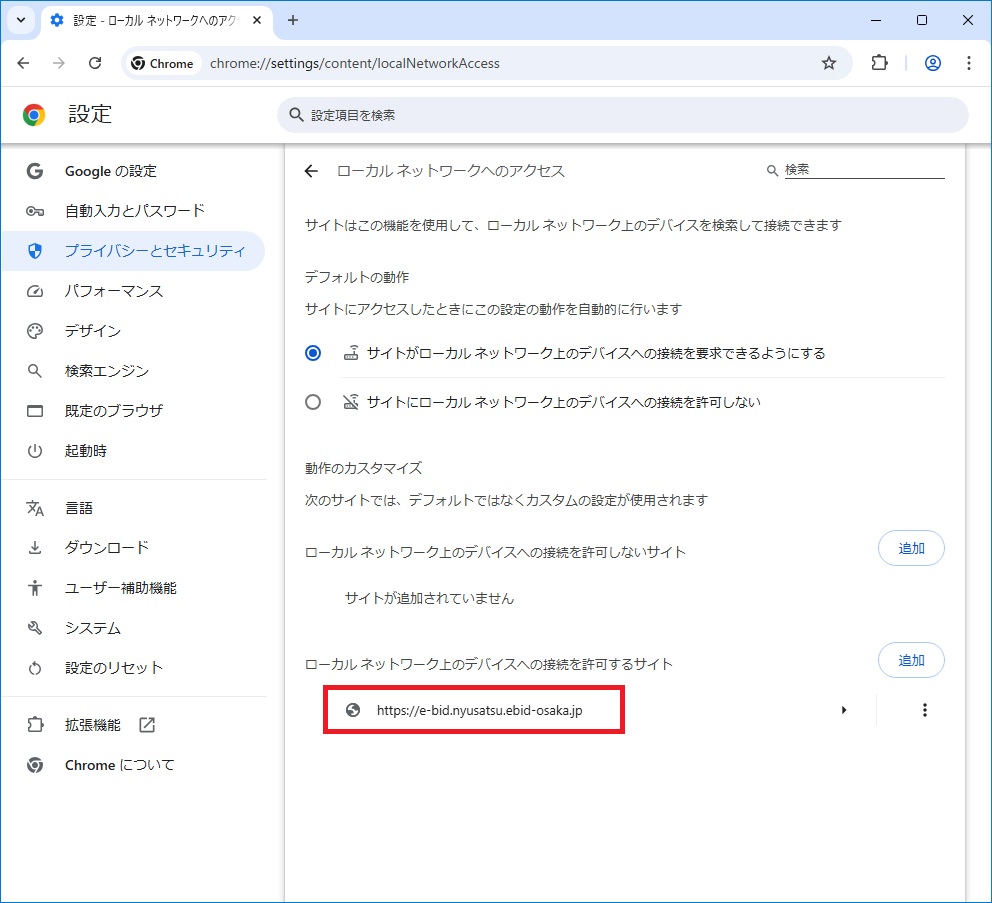Select radio to block local network device connections
Viewport: 992px width, 903px height.
tap(313, 402)
